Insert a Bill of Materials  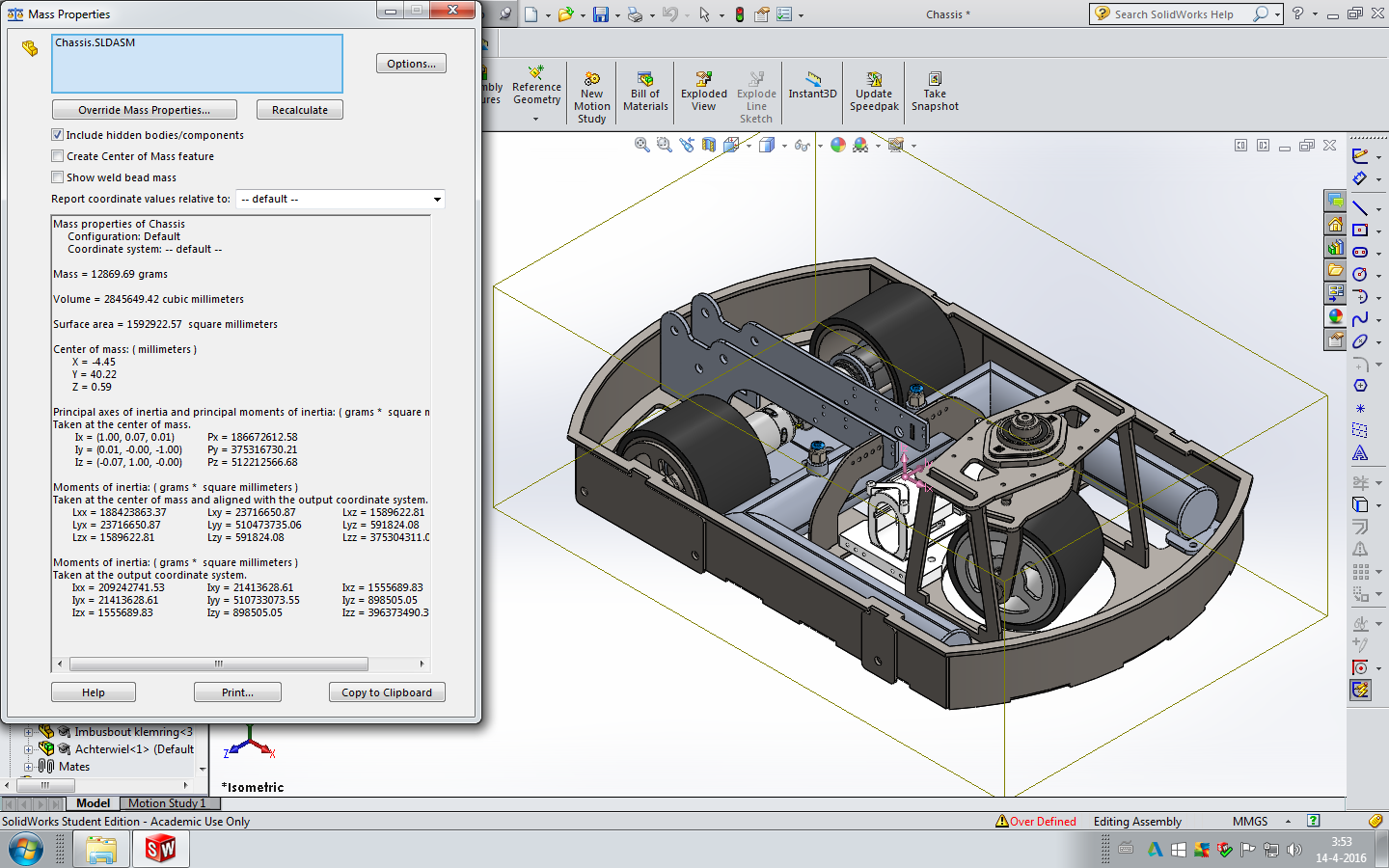(x=645, y=92)
